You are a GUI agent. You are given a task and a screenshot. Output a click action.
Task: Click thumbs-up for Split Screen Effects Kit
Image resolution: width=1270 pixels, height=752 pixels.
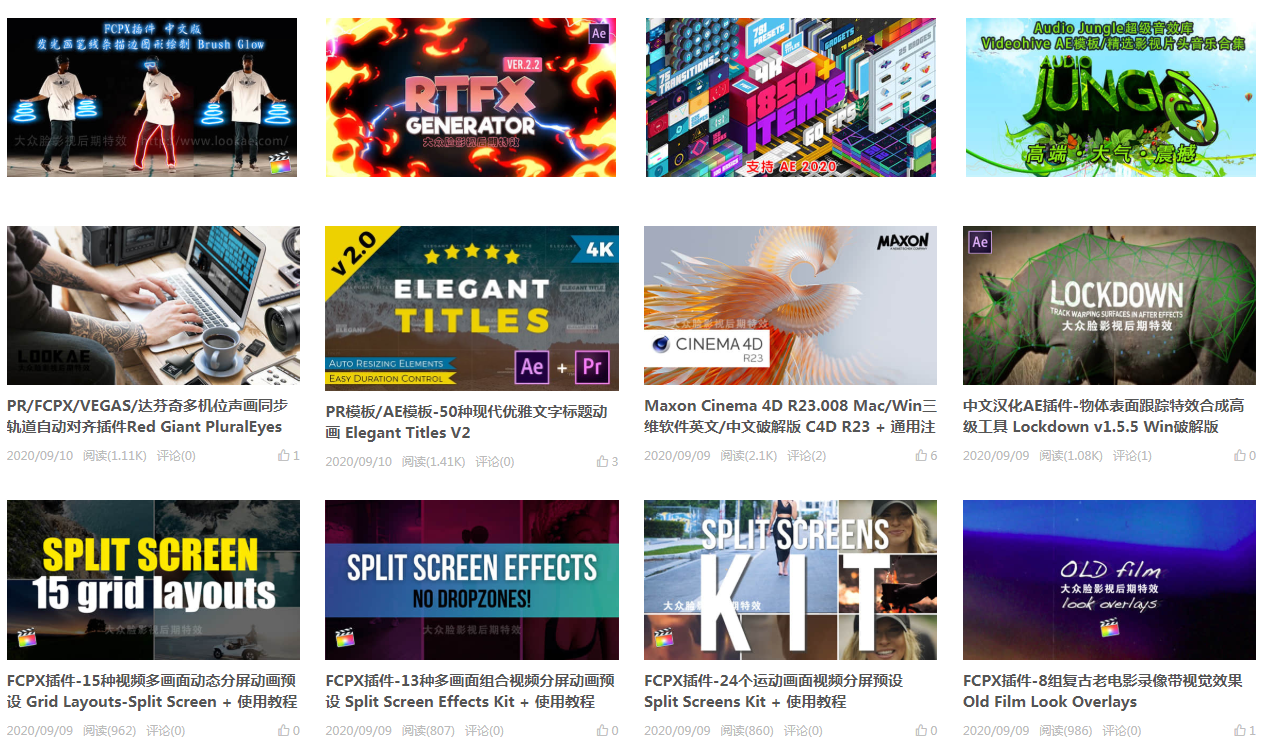603,731
